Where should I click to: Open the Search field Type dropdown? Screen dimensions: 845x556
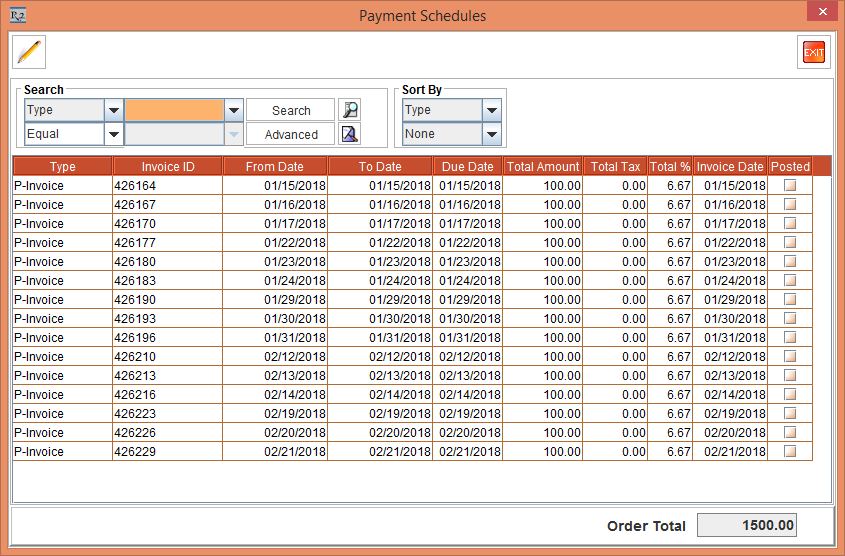pyautogui.click(x=113, y=110)
